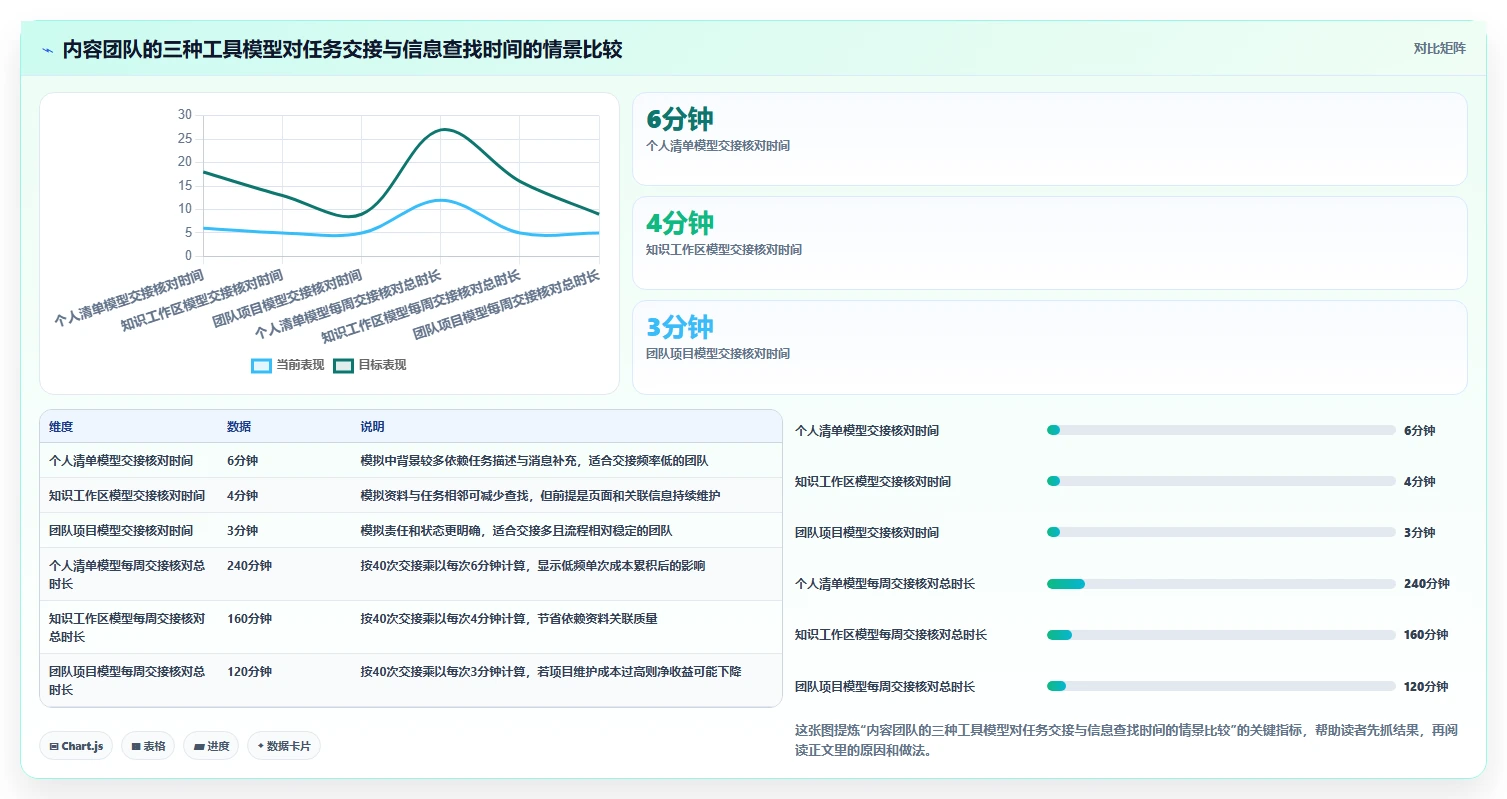Click the 表格 tag
1507x799 pixels.
coord(148,746)
